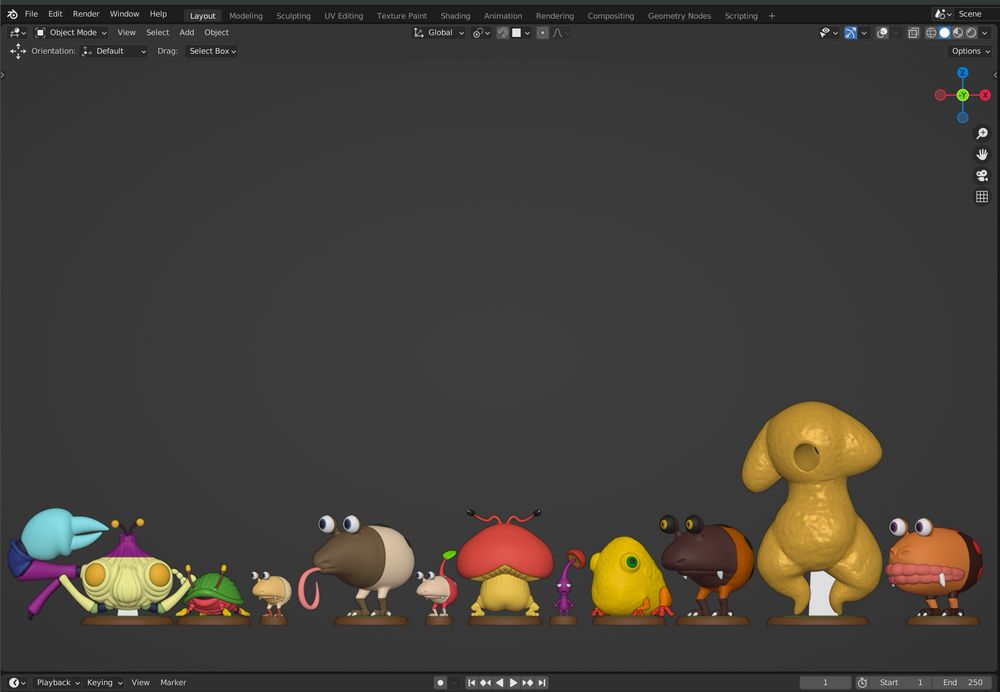Open the Drag Select Box dropdown
The width and height of the screenshot is (1000, 692).
click(x=212, y=51)
